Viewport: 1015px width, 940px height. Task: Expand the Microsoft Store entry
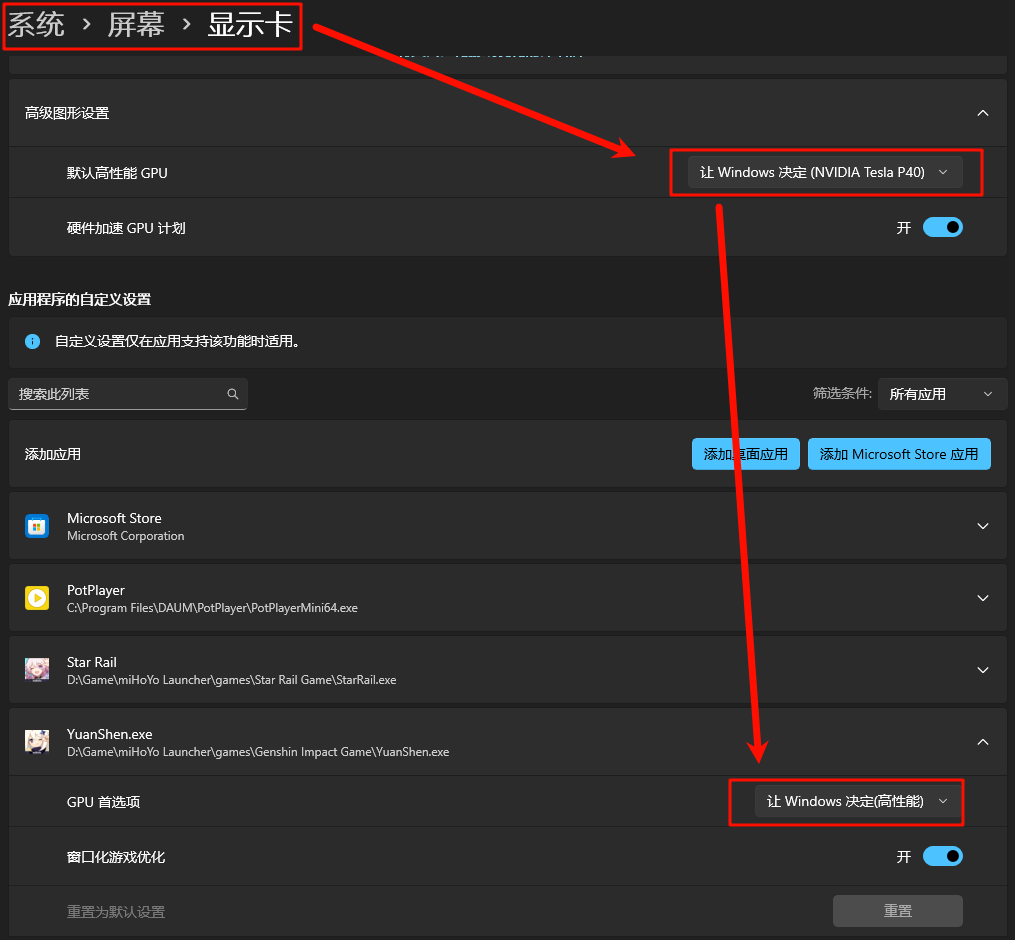tap(982, 526)
